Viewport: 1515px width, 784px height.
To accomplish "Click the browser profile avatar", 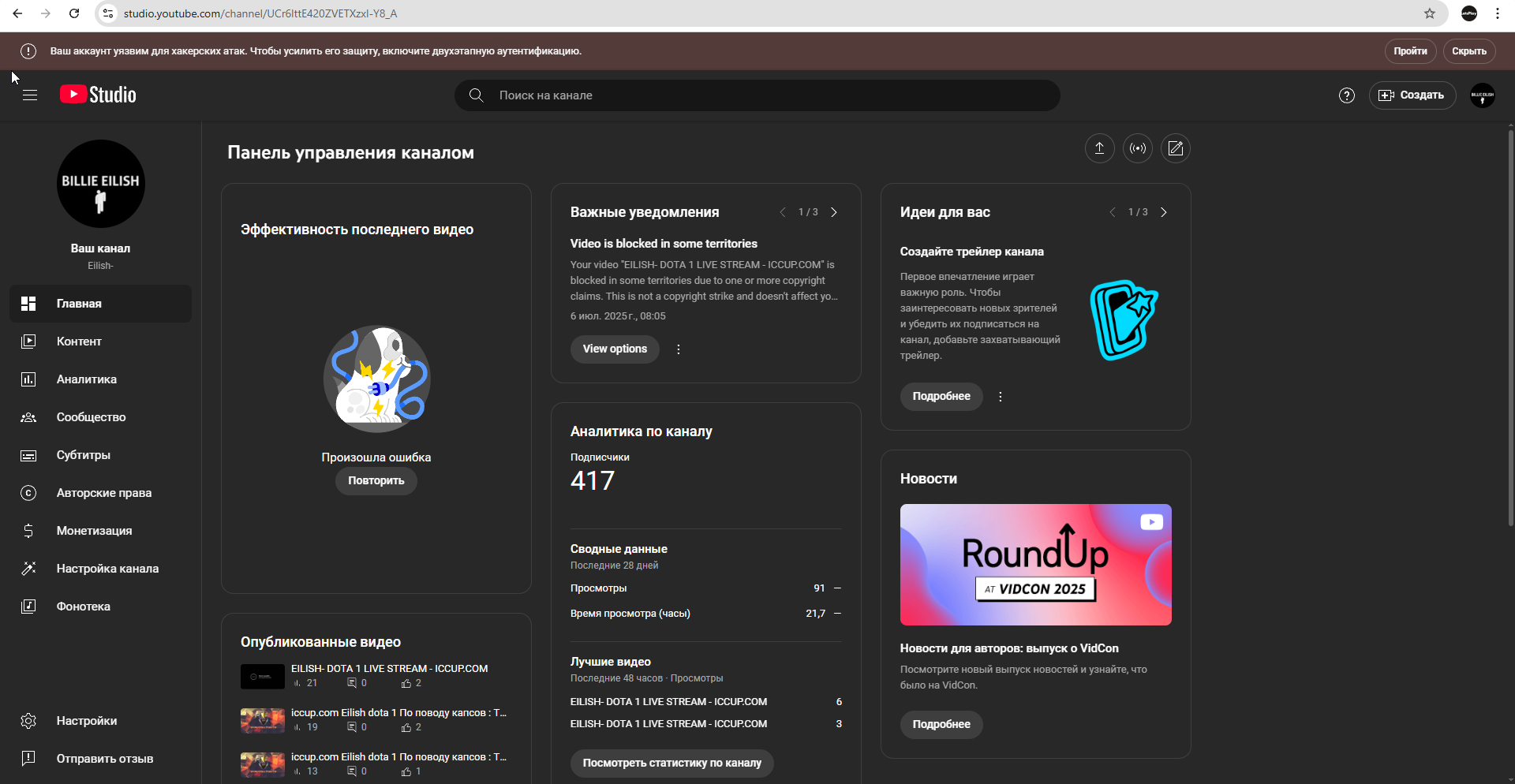I will pos(1469,13).
